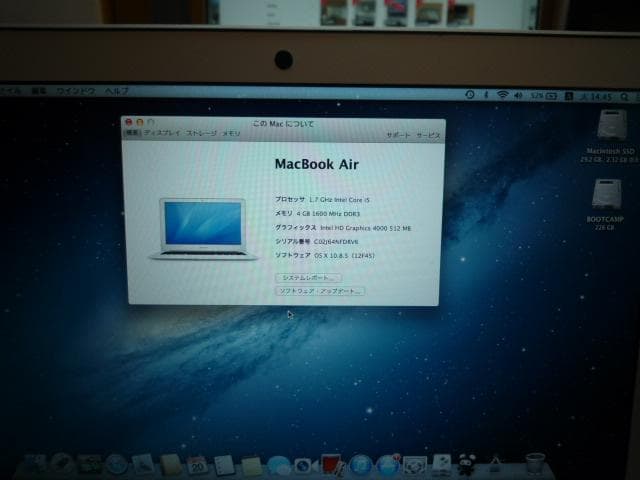Select the 概要 tab

(x=132, y=133)
